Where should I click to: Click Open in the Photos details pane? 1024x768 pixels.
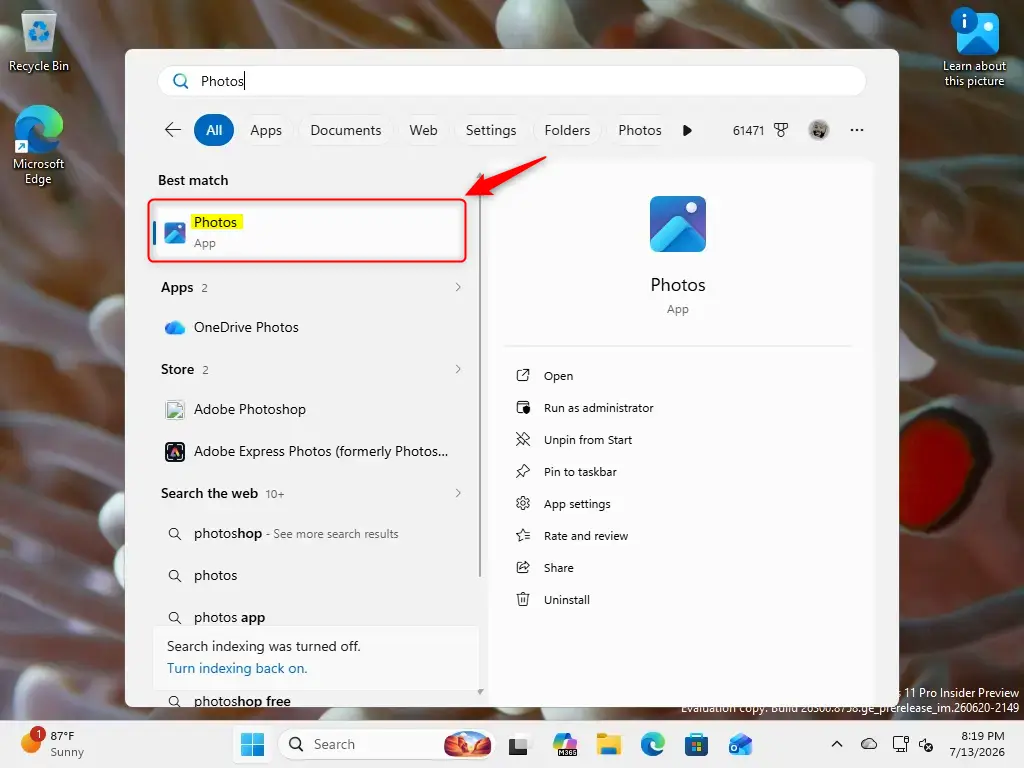coord(558,376)
